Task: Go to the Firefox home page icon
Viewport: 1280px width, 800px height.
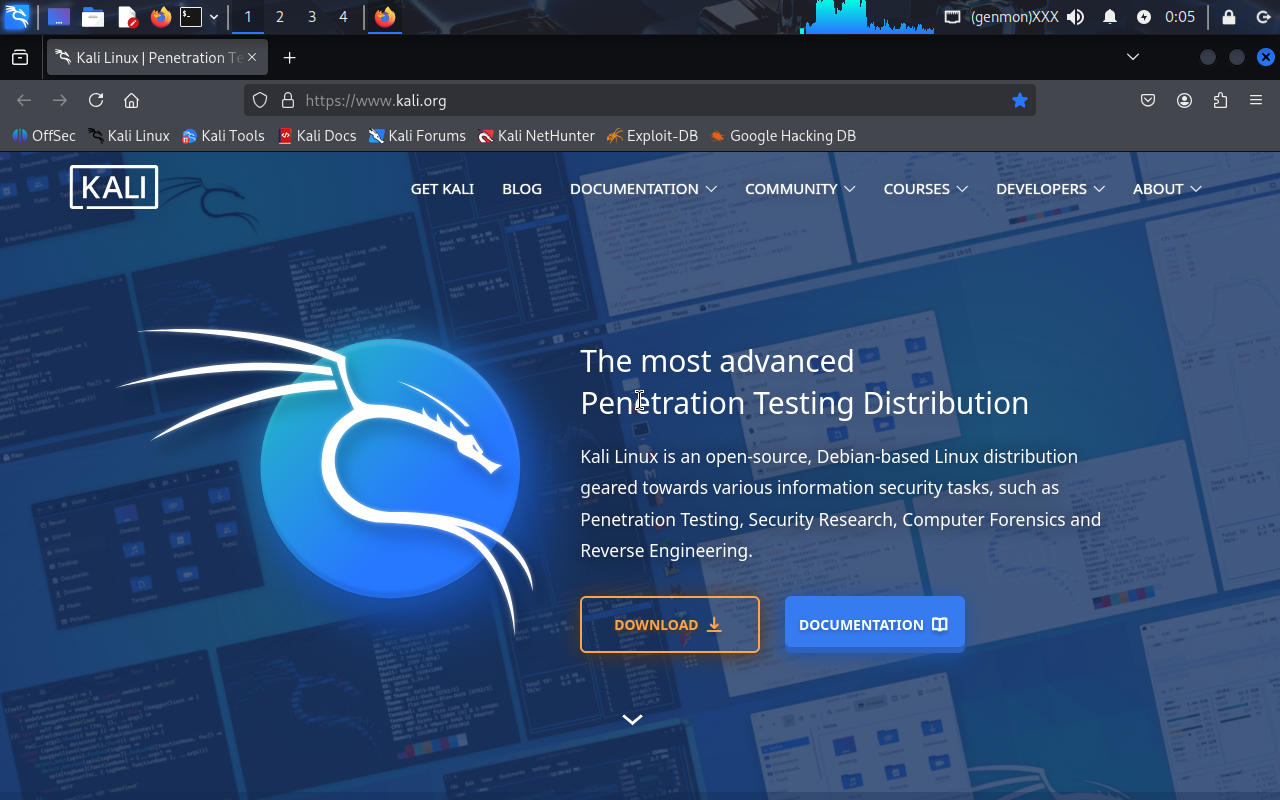Action: [x=131, y=100]
